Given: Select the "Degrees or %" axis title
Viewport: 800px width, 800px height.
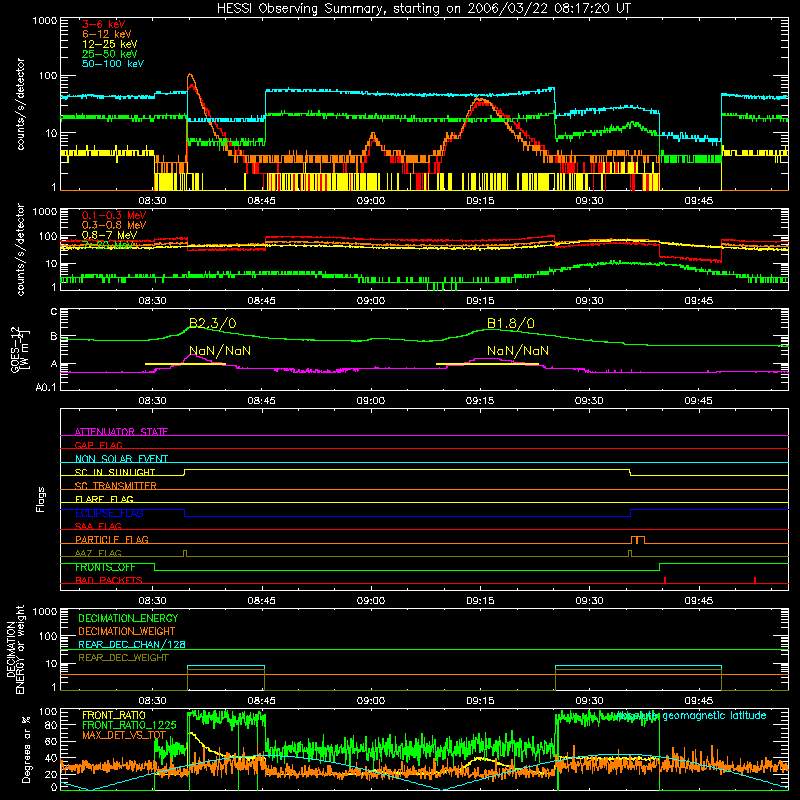Looking at the screenshot, I should coord(26,749).
